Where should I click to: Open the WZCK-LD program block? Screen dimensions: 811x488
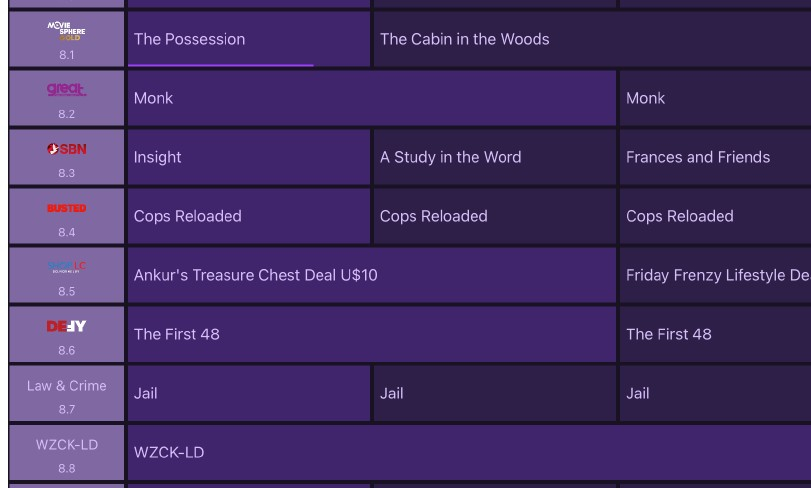pyautogui.click(x=468, y=452)
